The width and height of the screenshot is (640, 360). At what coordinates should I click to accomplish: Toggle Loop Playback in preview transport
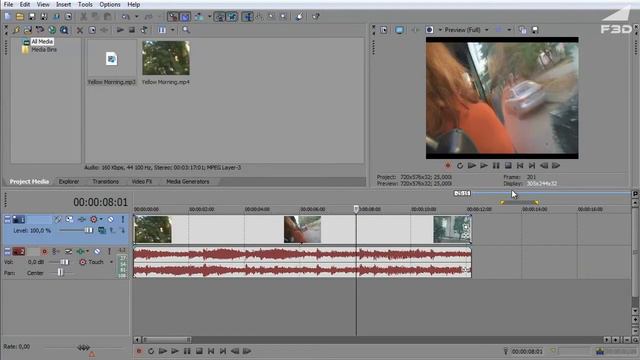pos(460,166)
